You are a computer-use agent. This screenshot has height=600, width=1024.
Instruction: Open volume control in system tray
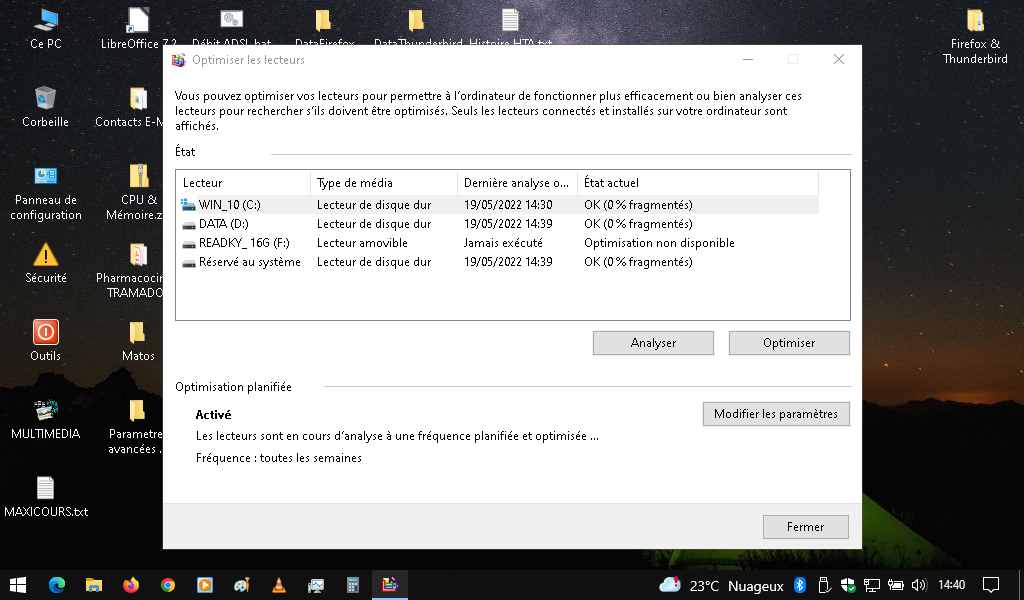[919, 585]
